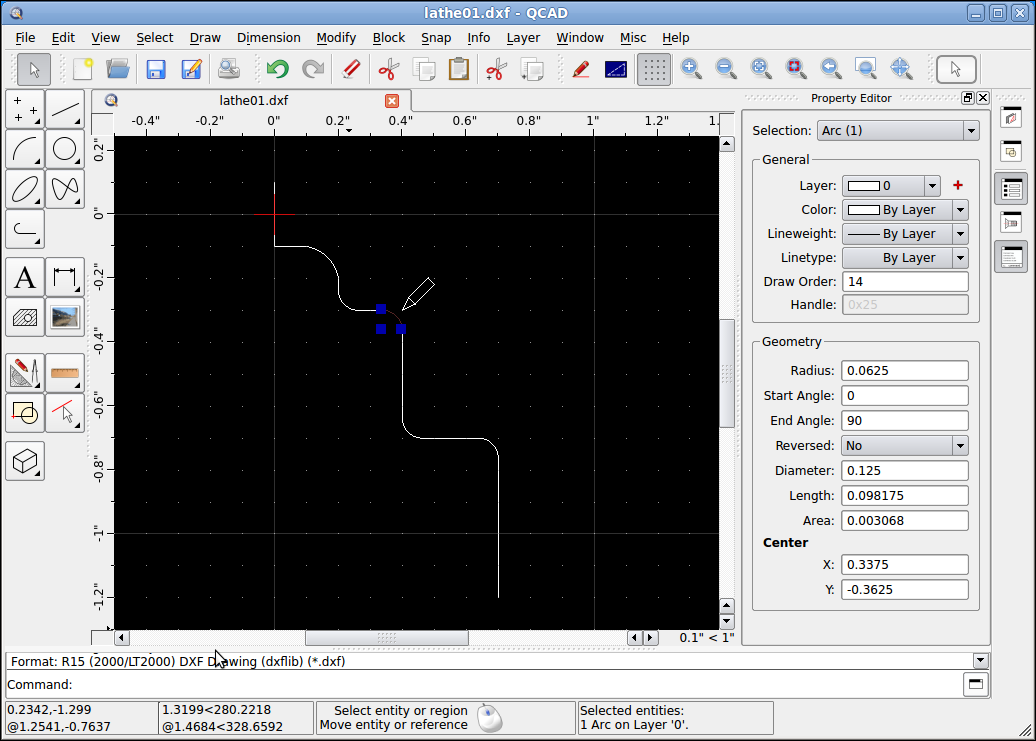Save the drawing with floppy icon
This screenshot has height=741, width=1036.
155,69
